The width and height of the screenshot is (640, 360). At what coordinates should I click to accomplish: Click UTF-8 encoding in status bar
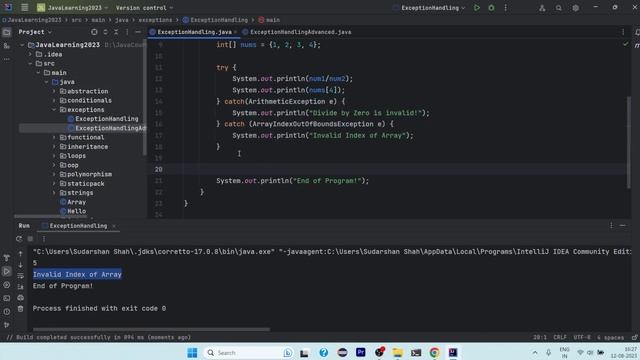click(582, 337)
